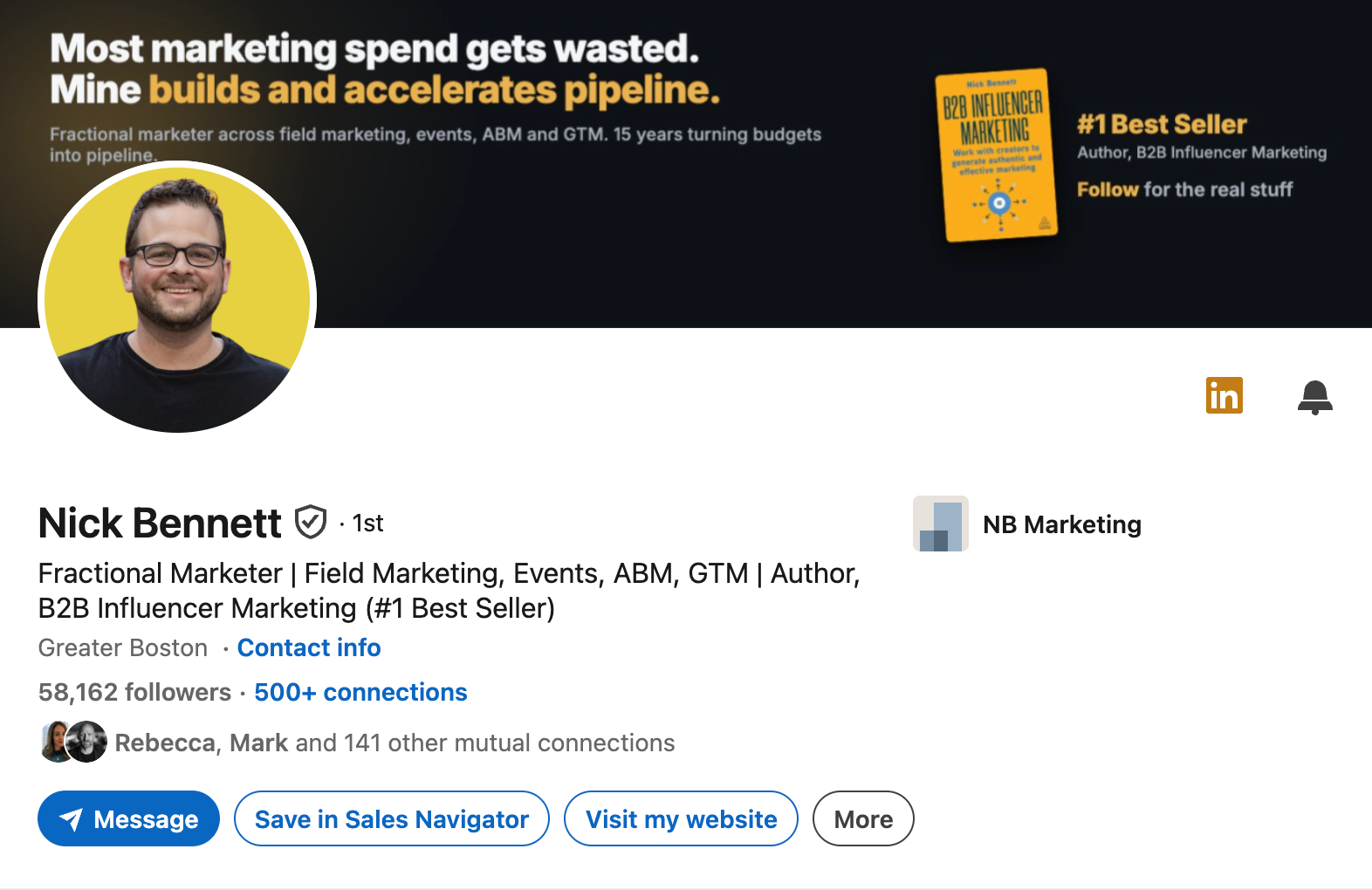Image resolution: width=1372 pixels, height=890 pixels.
Task: Click the builds and accelerates pipeline text
Action: pos(434,90)
